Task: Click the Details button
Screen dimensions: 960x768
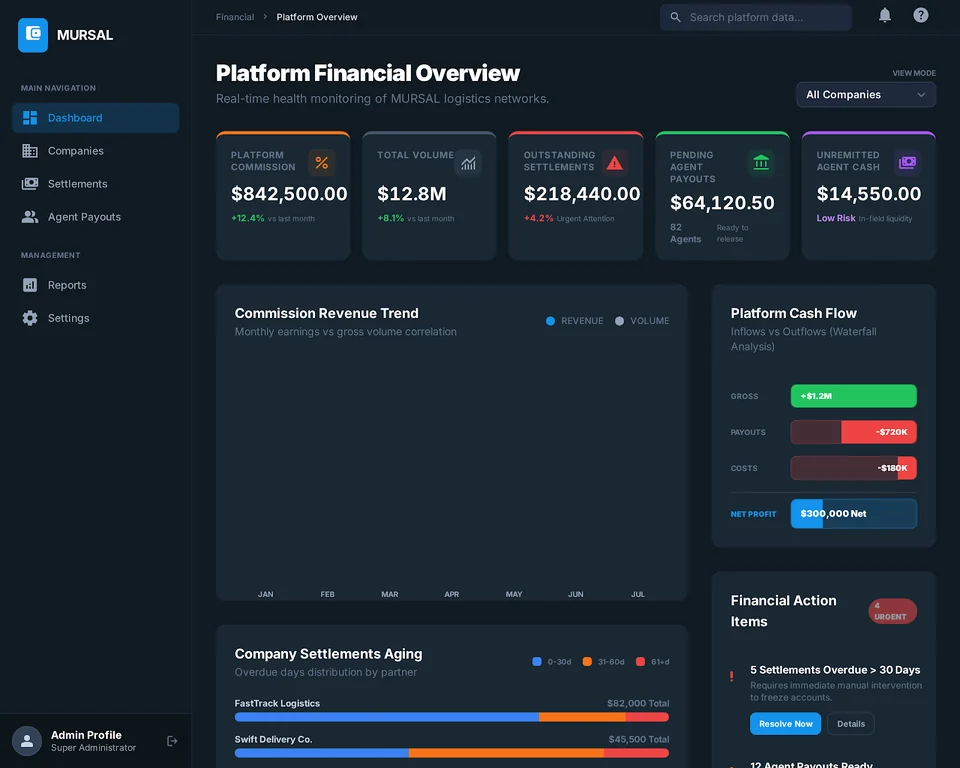Action: [x=851, y=724]
